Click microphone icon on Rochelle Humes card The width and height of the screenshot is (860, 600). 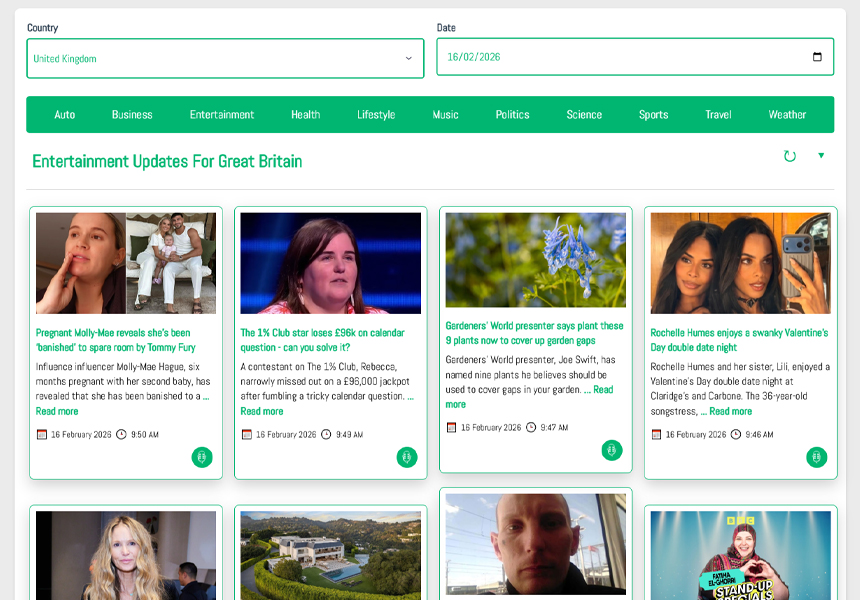(817, 457)
